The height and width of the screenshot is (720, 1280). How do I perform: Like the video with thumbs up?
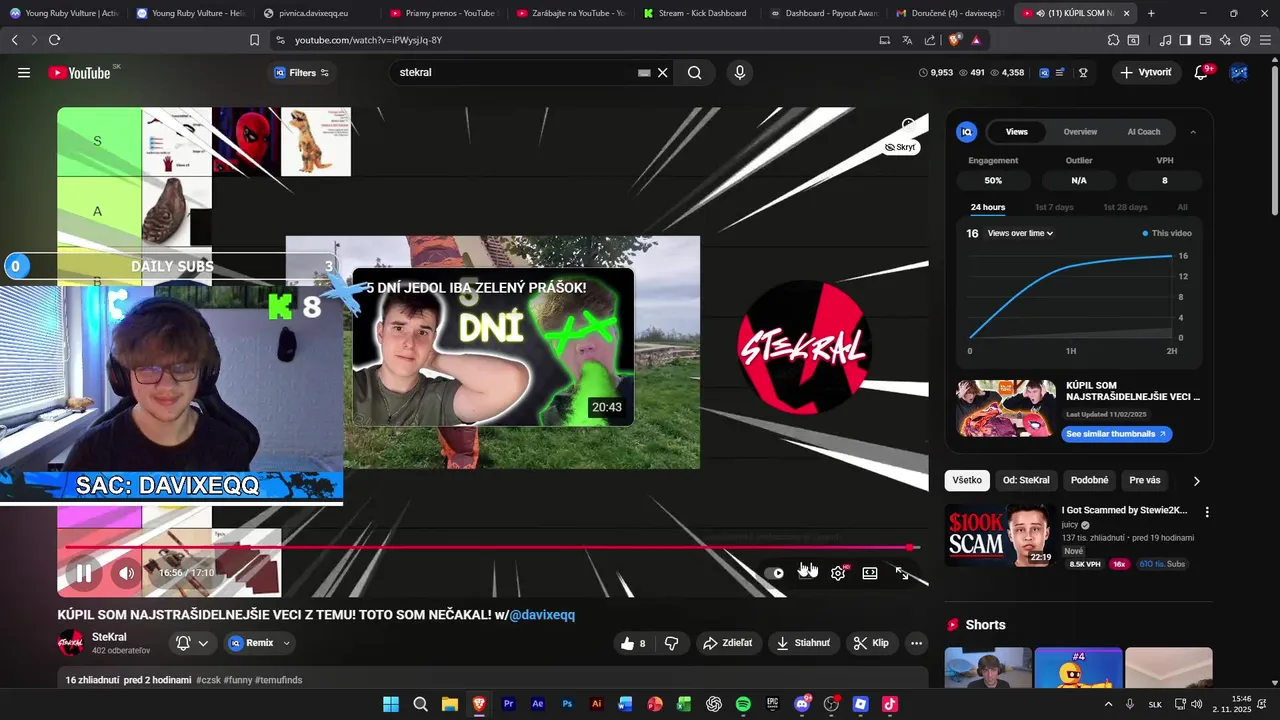(634, 643)
